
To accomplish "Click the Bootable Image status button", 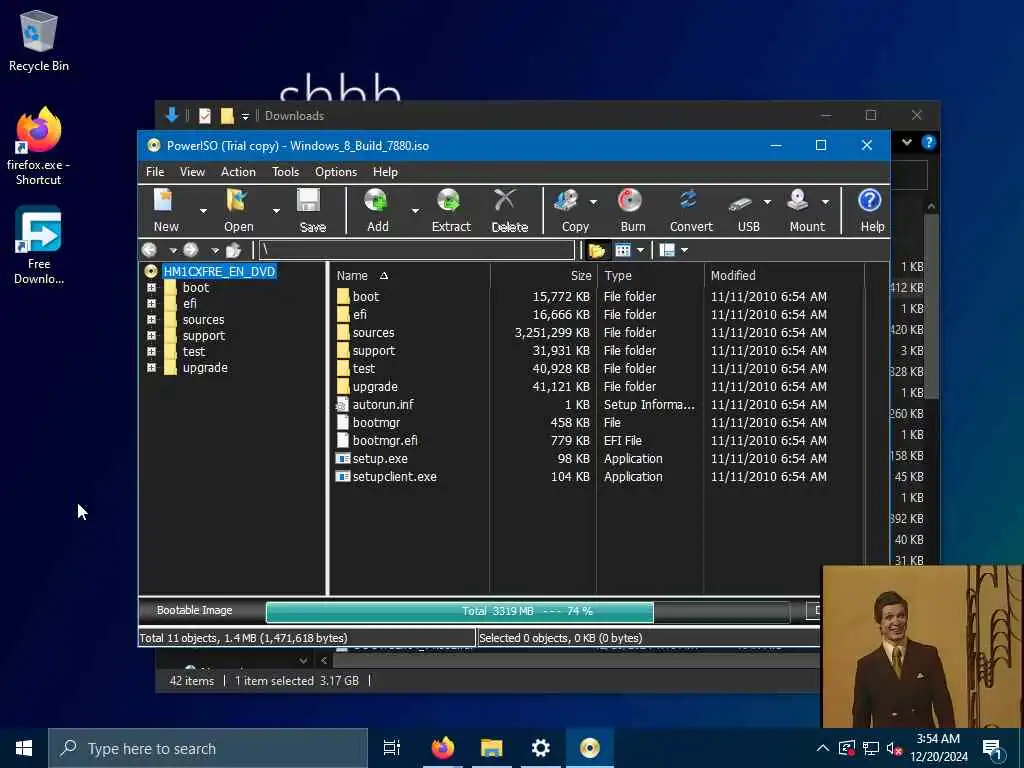I will pyautogui.click(x=195, y=611).
